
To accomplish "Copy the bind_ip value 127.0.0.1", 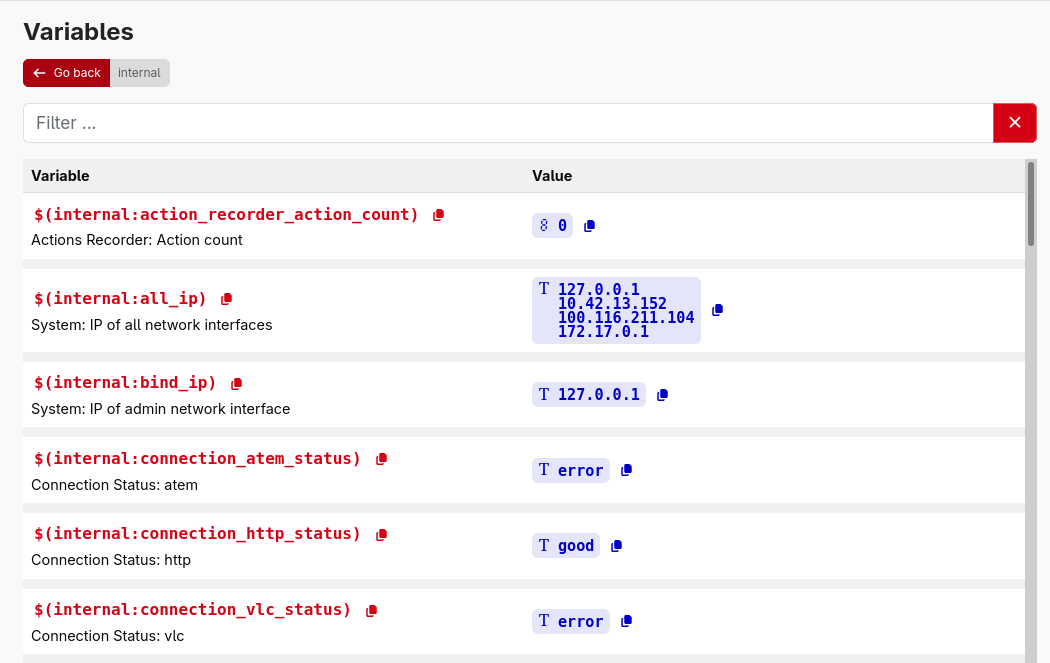I will [x=661, y=393].
